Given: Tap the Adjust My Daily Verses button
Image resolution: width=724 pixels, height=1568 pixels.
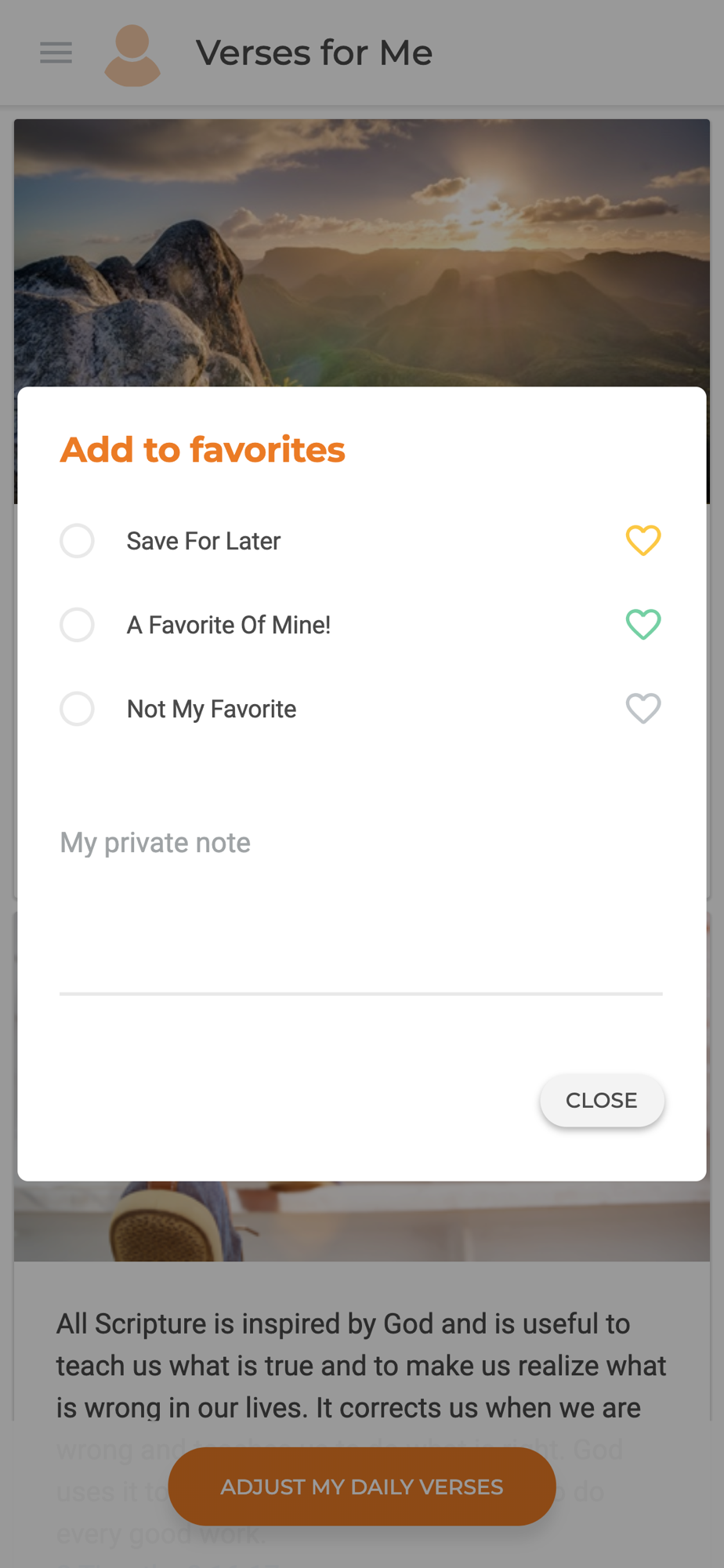Looking at the screenshot, I should (362, 1486).
